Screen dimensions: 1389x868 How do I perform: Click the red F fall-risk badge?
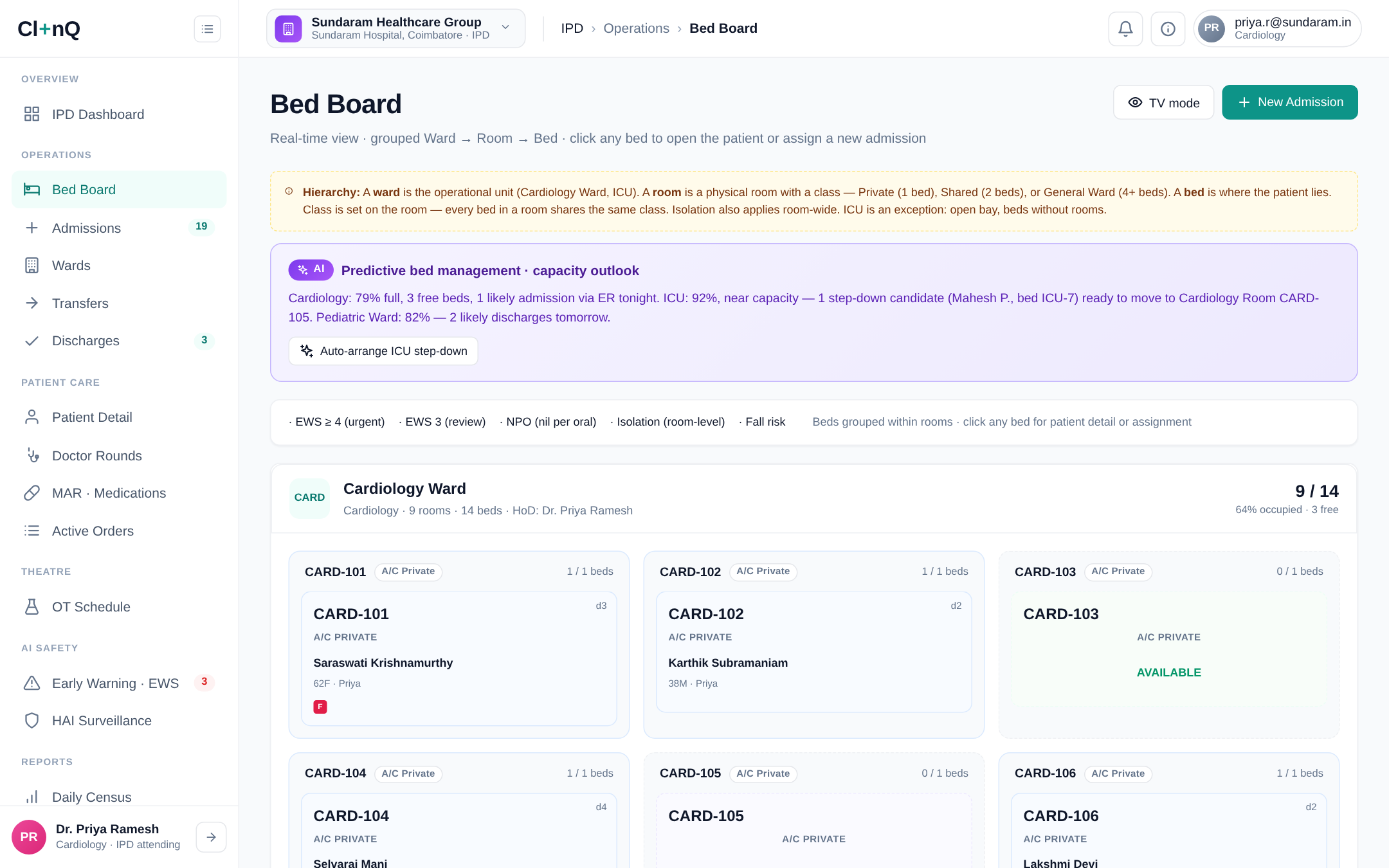click(x=320, y=707)
